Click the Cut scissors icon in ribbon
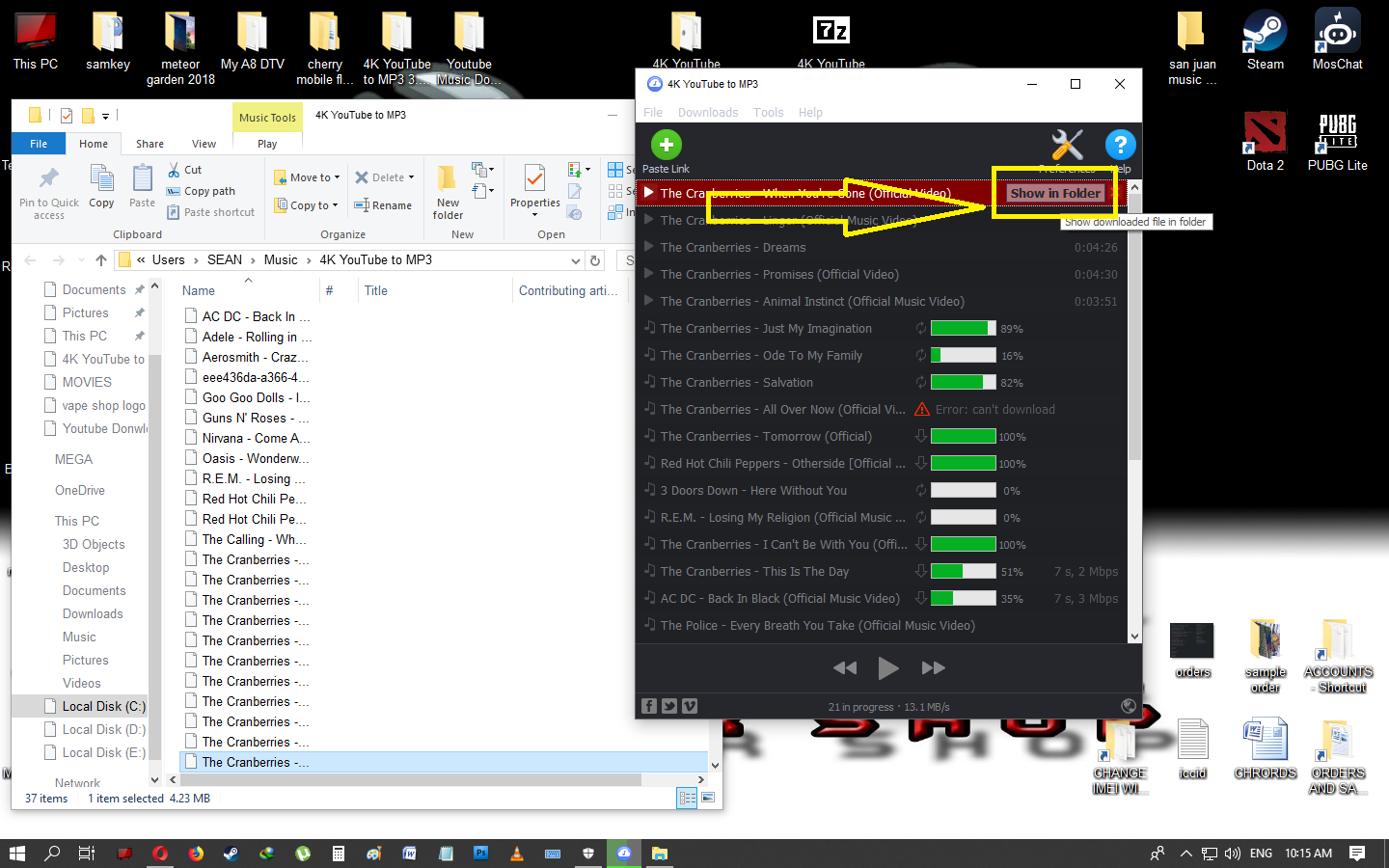 click(x=174, y=170)
